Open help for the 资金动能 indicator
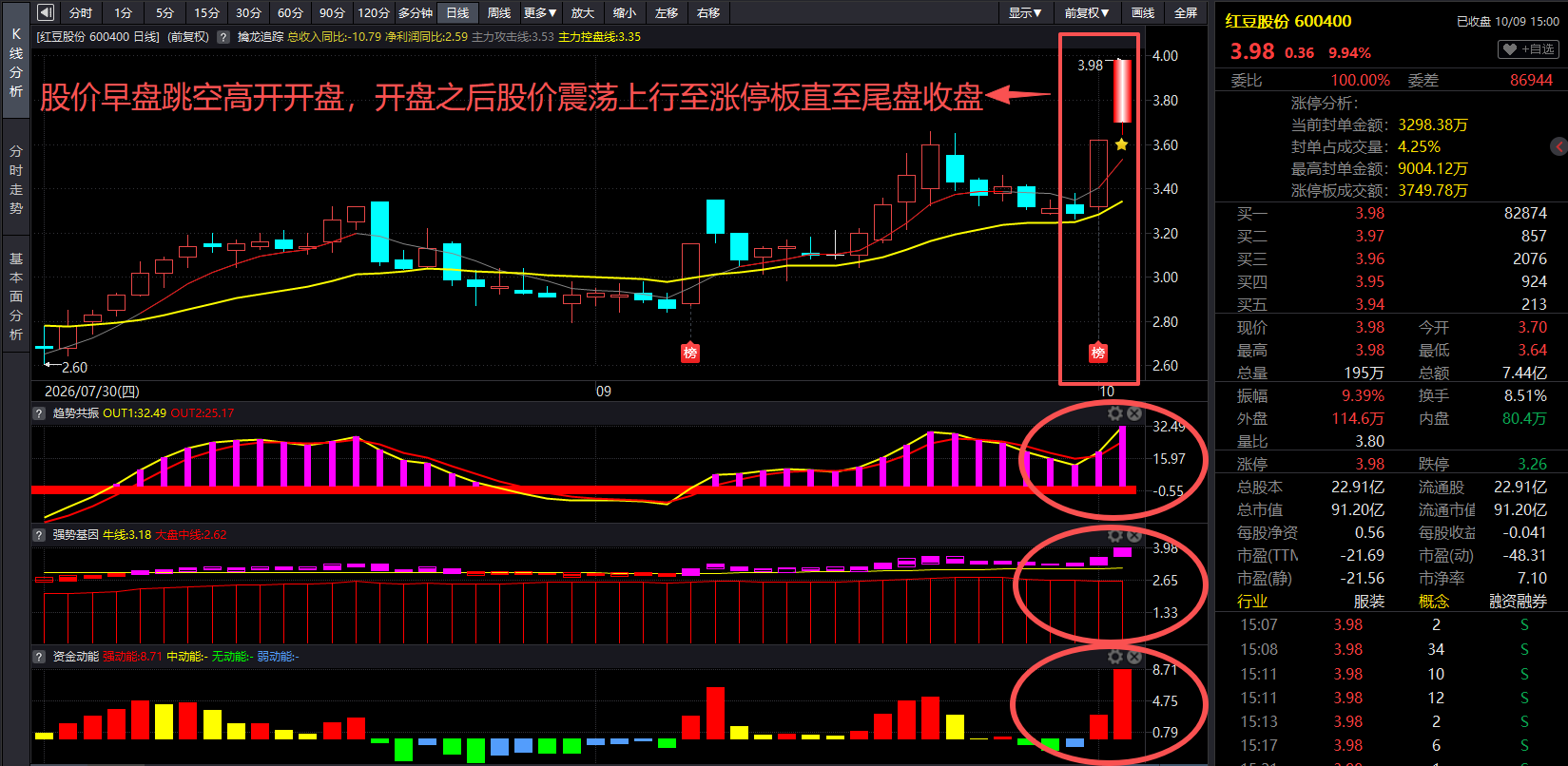 pos(39,657)
